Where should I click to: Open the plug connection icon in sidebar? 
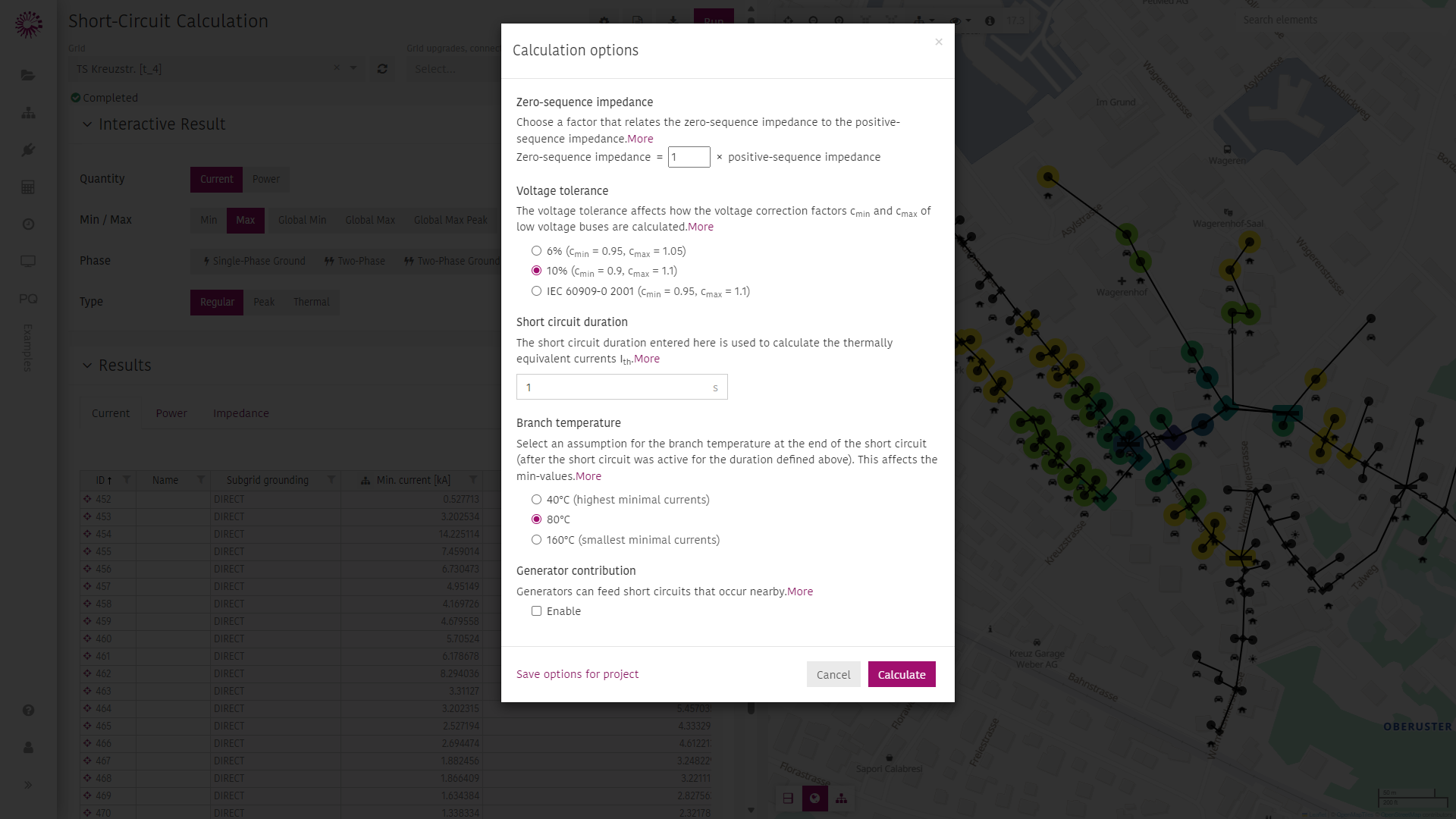(x=28, y=149)
